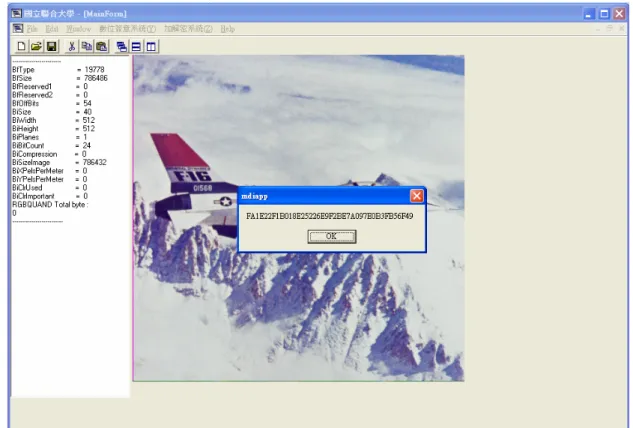This screenshot has height=428, width=633.
Task: Open the Window menu
Action: pyautogui.click(x=79, y=29)
